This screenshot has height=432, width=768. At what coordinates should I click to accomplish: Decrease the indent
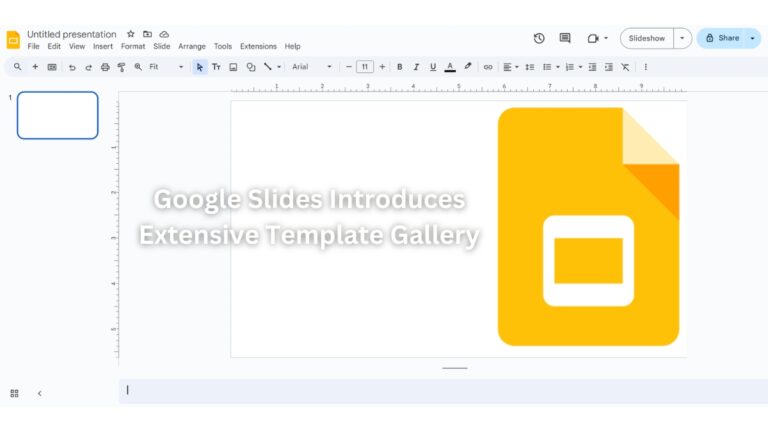(x=592, y=67)
